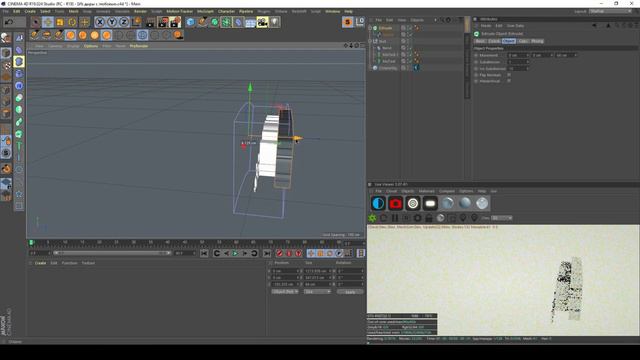This screenshot has width=640, height=360.
Task: Click the Apply button in the coordinates panel
Action: pos(350,292)
